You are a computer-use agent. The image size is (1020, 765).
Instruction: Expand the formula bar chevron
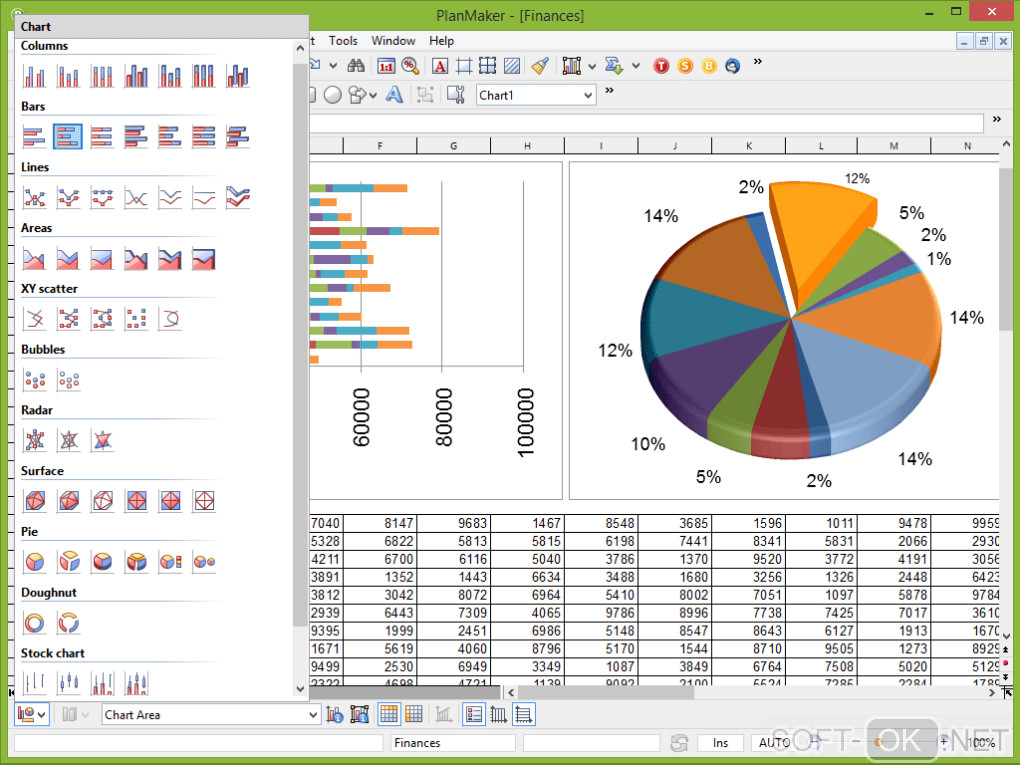[x=997, y=119]
